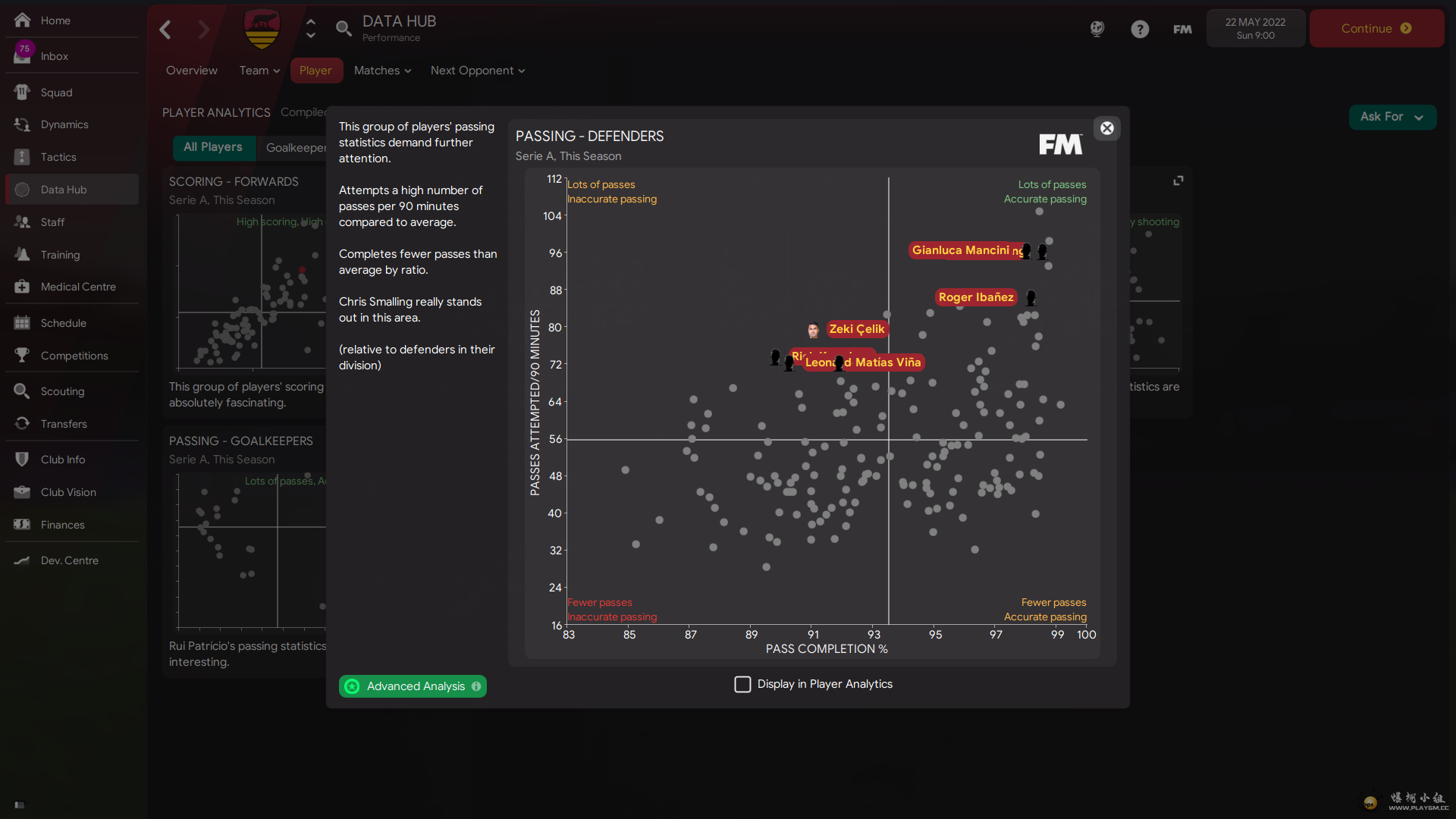Screen dimensions: 1456x819
Task: Go back with the left arrow
Action: (165, 30)
